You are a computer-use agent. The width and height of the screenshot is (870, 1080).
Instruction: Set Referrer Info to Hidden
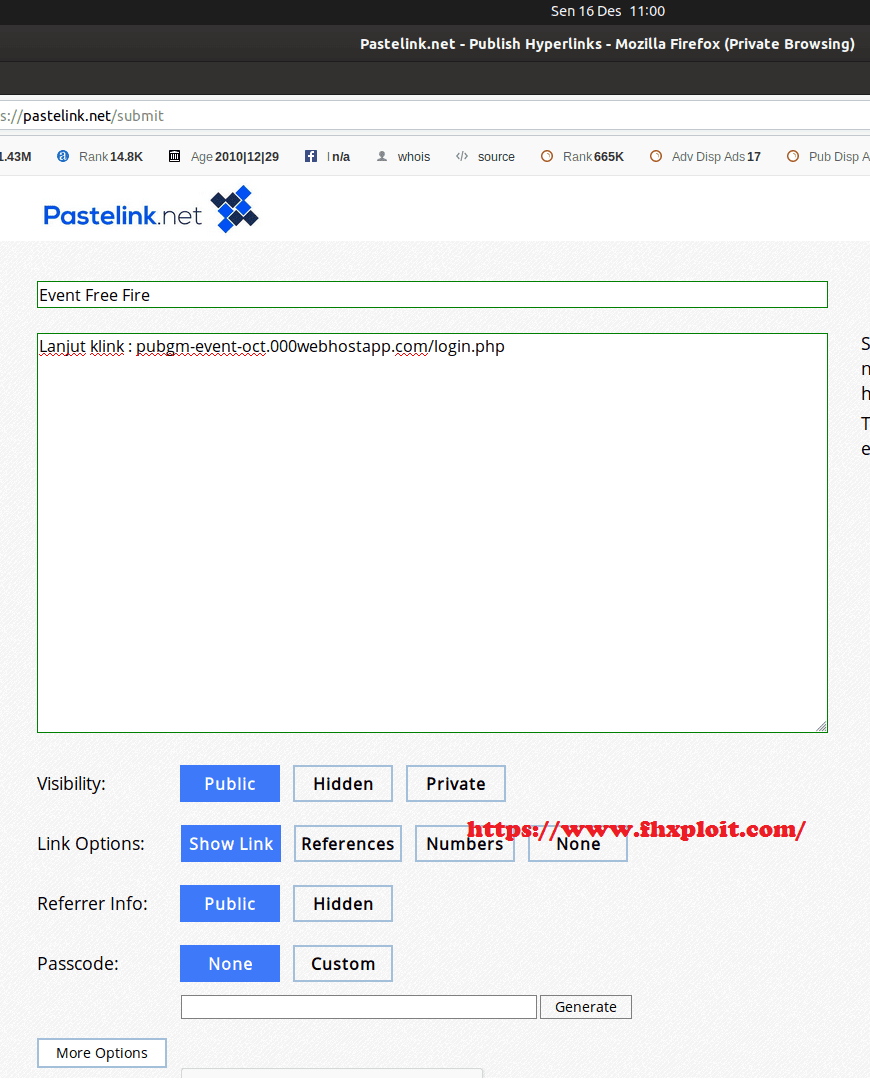pyautogui.click(x=343, y=904)
